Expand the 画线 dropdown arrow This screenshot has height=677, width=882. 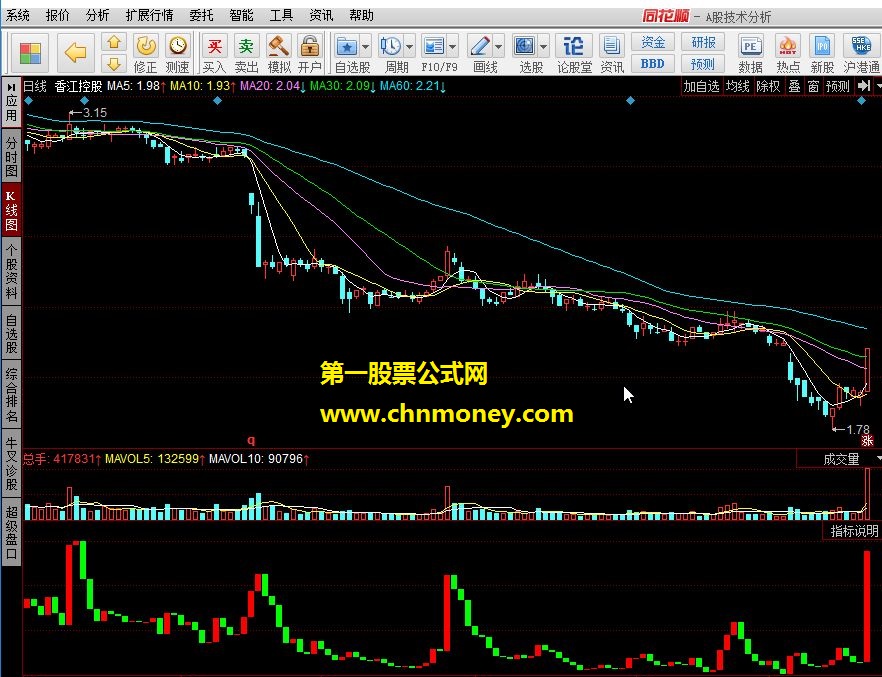click(499, 46)
